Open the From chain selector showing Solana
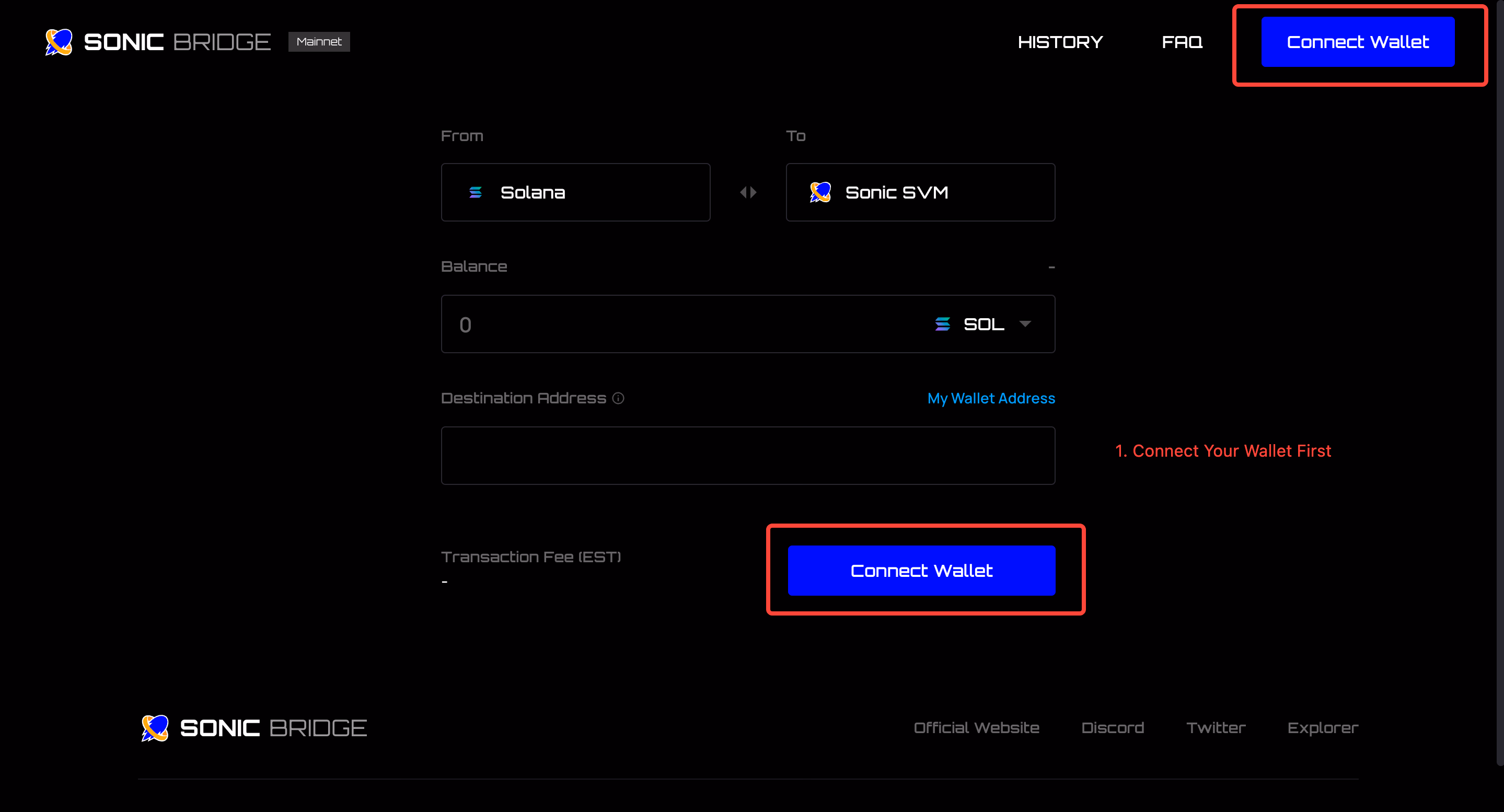Viewport: 1504px width, 812px height. click(x=576, y=192)
